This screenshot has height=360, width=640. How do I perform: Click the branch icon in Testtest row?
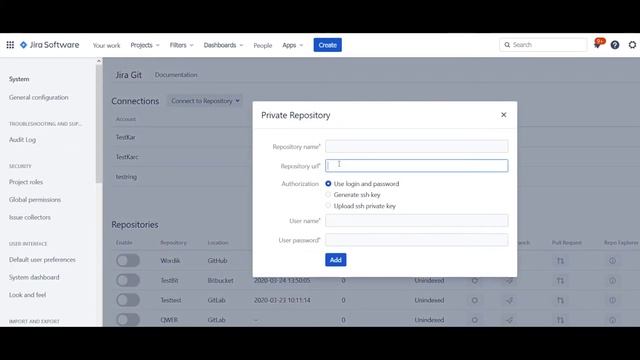coord(509,300)
